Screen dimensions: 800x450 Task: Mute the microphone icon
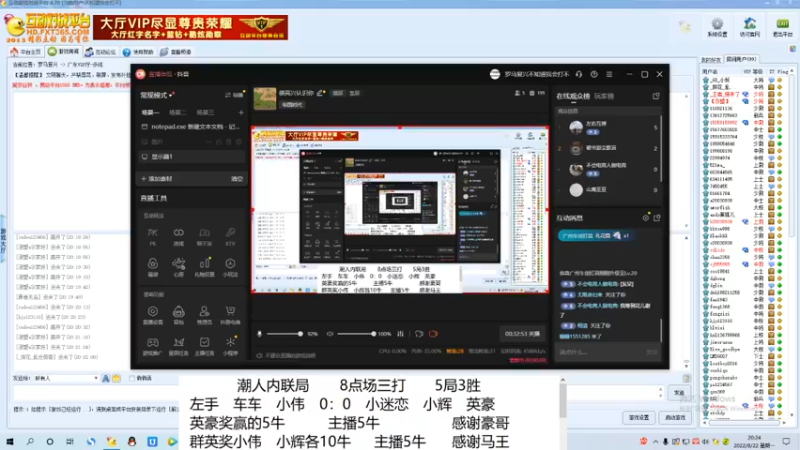(x=259, y=334)
